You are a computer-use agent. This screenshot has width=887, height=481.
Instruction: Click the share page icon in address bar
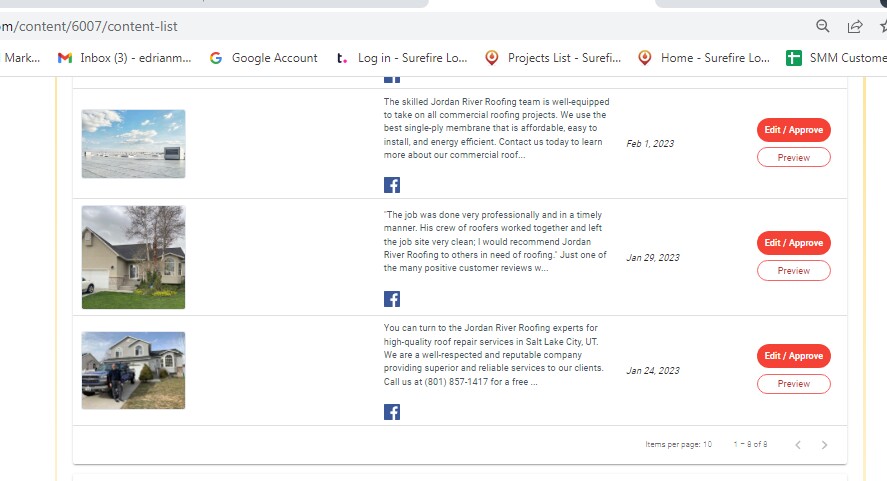coord(855,26)
